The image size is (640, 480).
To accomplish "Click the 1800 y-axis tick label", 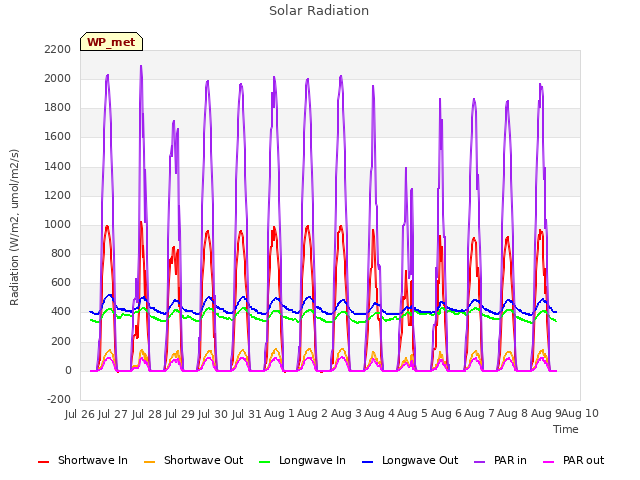I will [58, 108].
